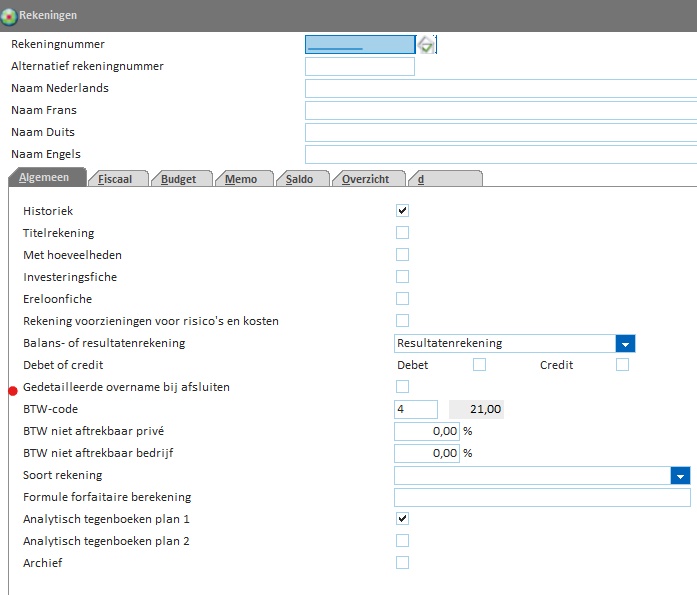Click the Formule forfaitaire berekening field
Image resolution: width=697 pixels, height=595 pixels.
(542, 497)
